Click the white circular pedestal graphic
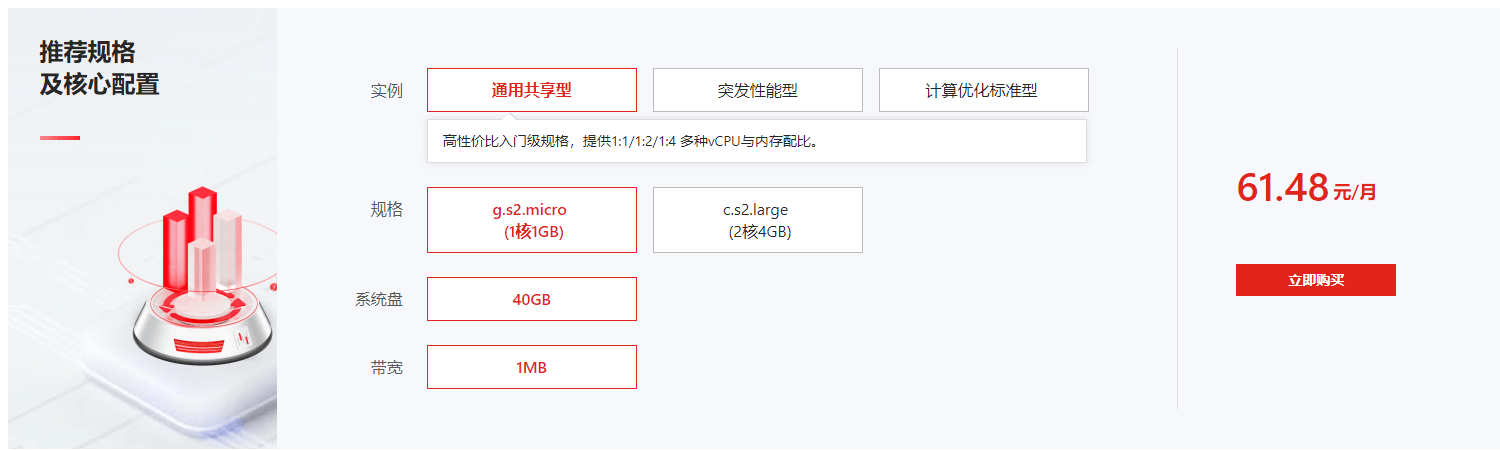Screen dimensions: 1500x450 pos(203,328)
